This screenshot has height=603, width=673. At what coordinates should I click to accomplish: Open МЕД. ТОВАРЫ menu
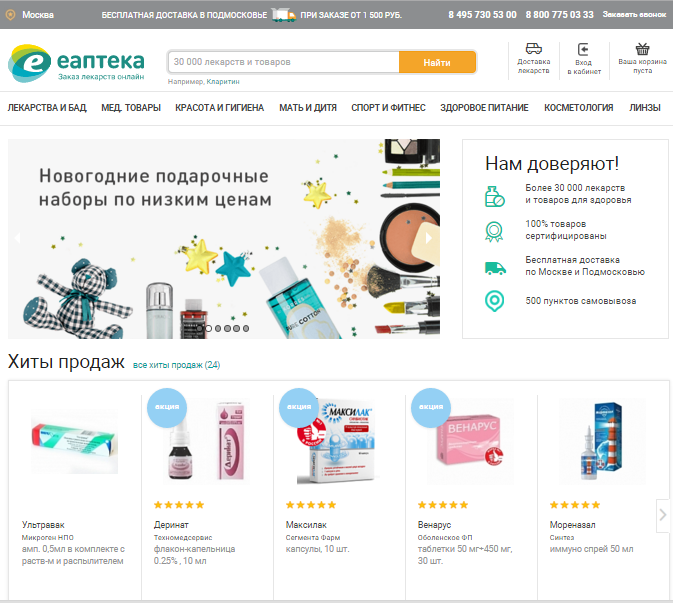click(131, 108)
